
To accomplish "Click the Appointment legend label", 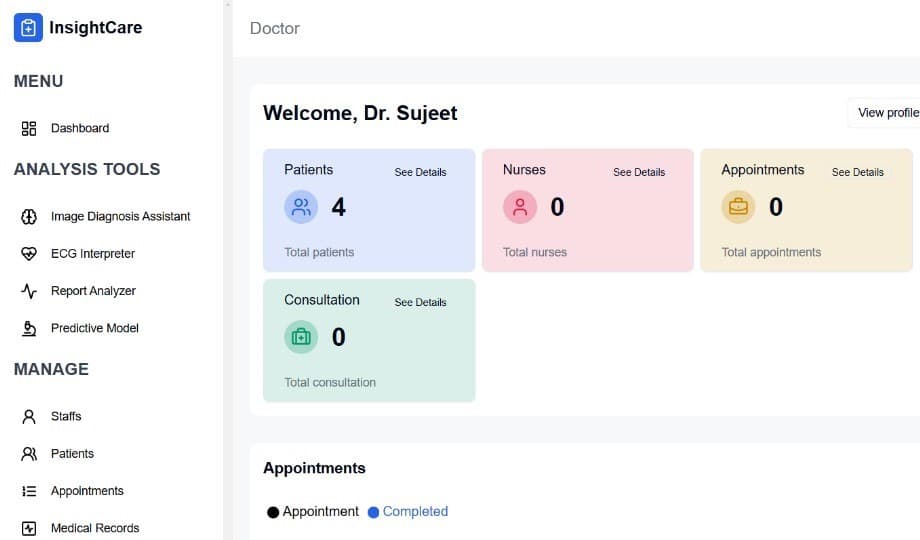I will (320, 512).
